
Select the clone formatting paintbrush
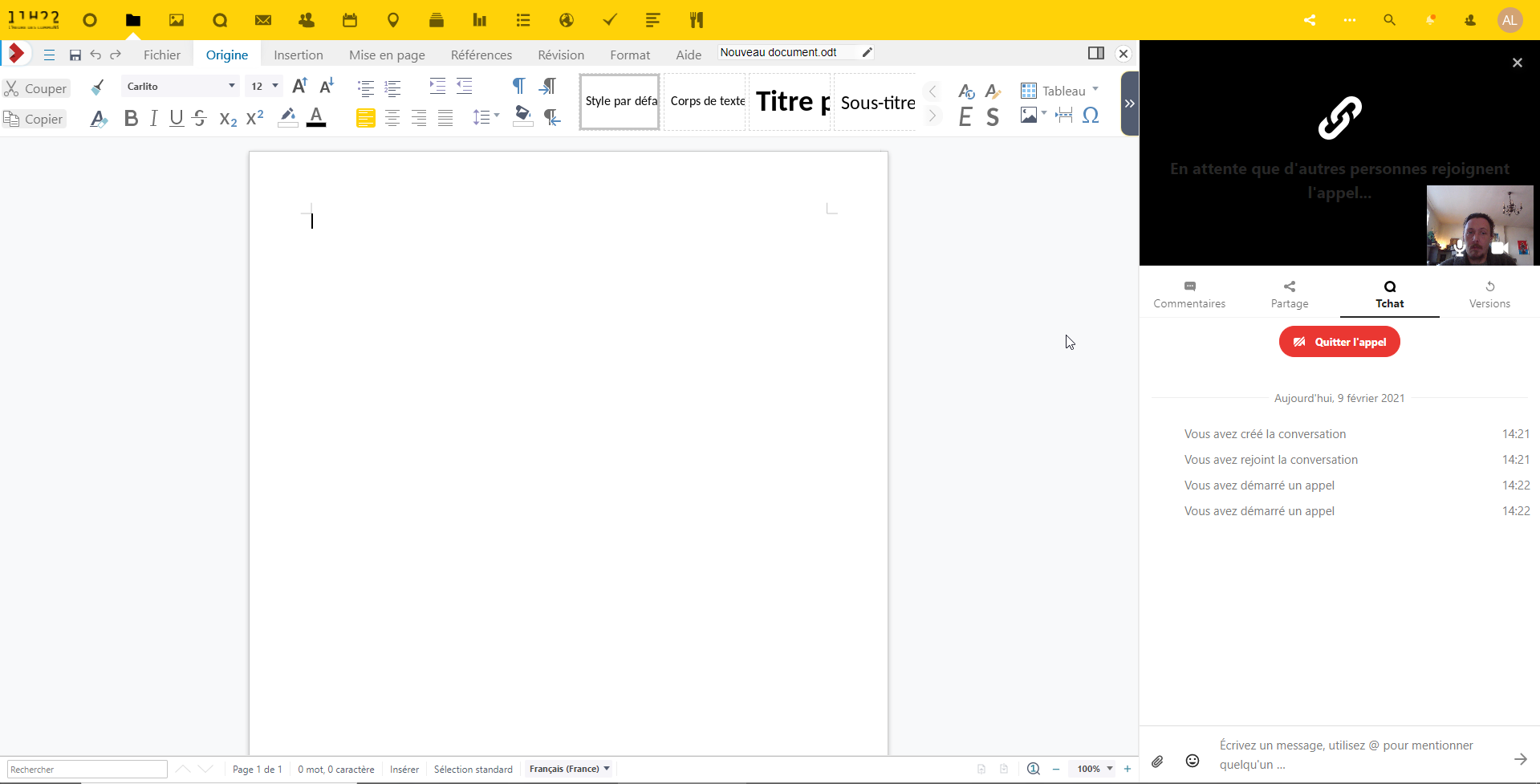(97, 87)
